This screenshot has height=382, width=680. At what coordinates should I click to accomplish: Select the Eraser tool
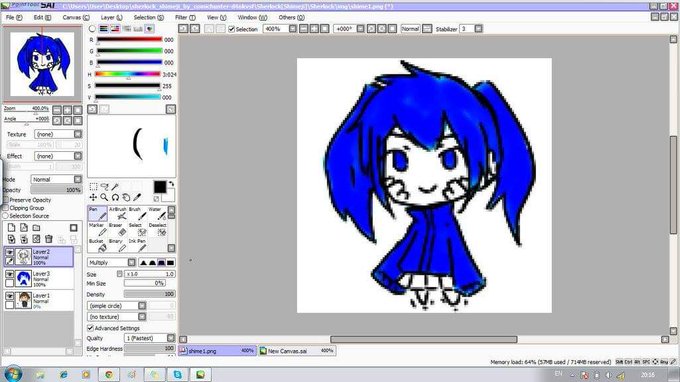point(117,230)
